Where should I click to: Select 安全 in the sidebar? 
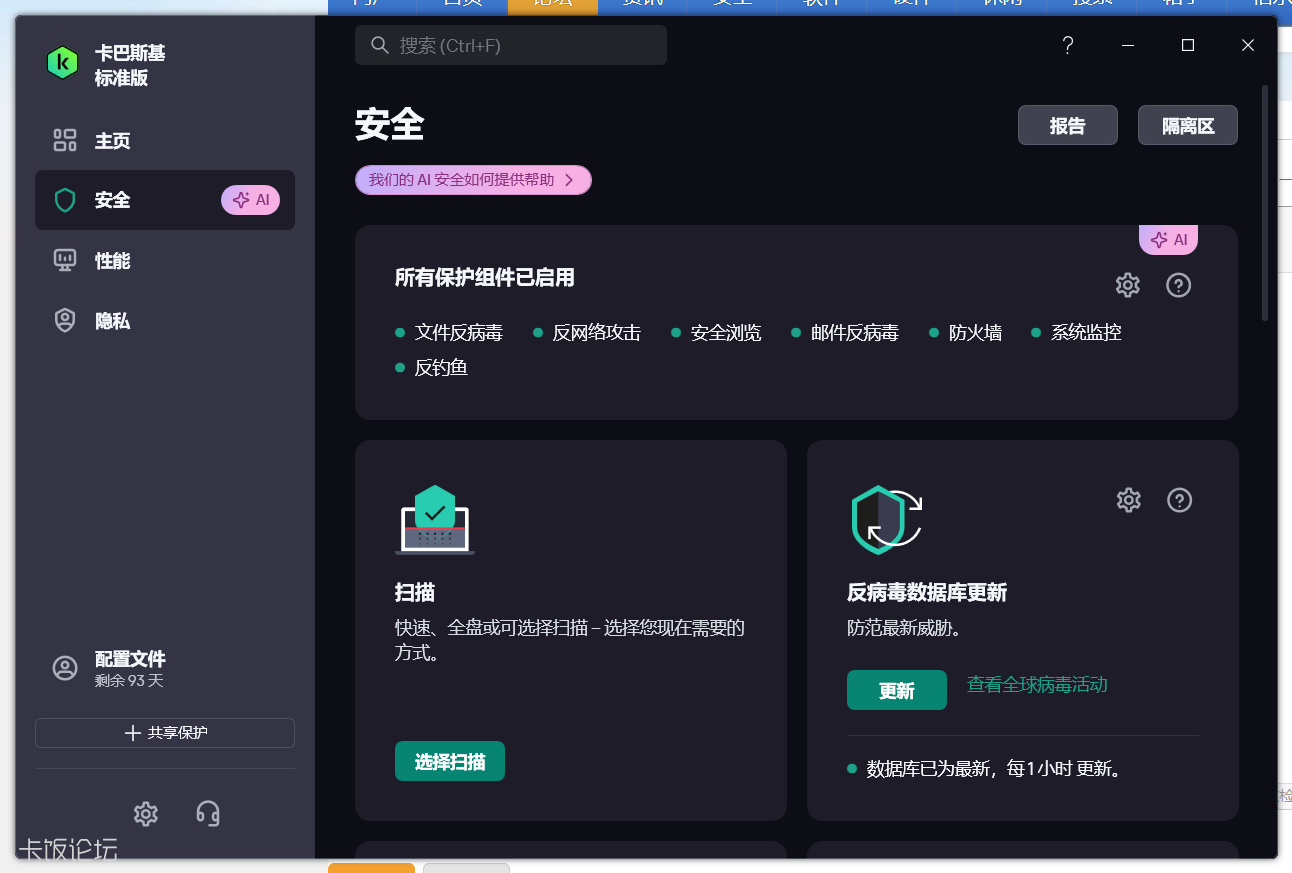point(165,200)
